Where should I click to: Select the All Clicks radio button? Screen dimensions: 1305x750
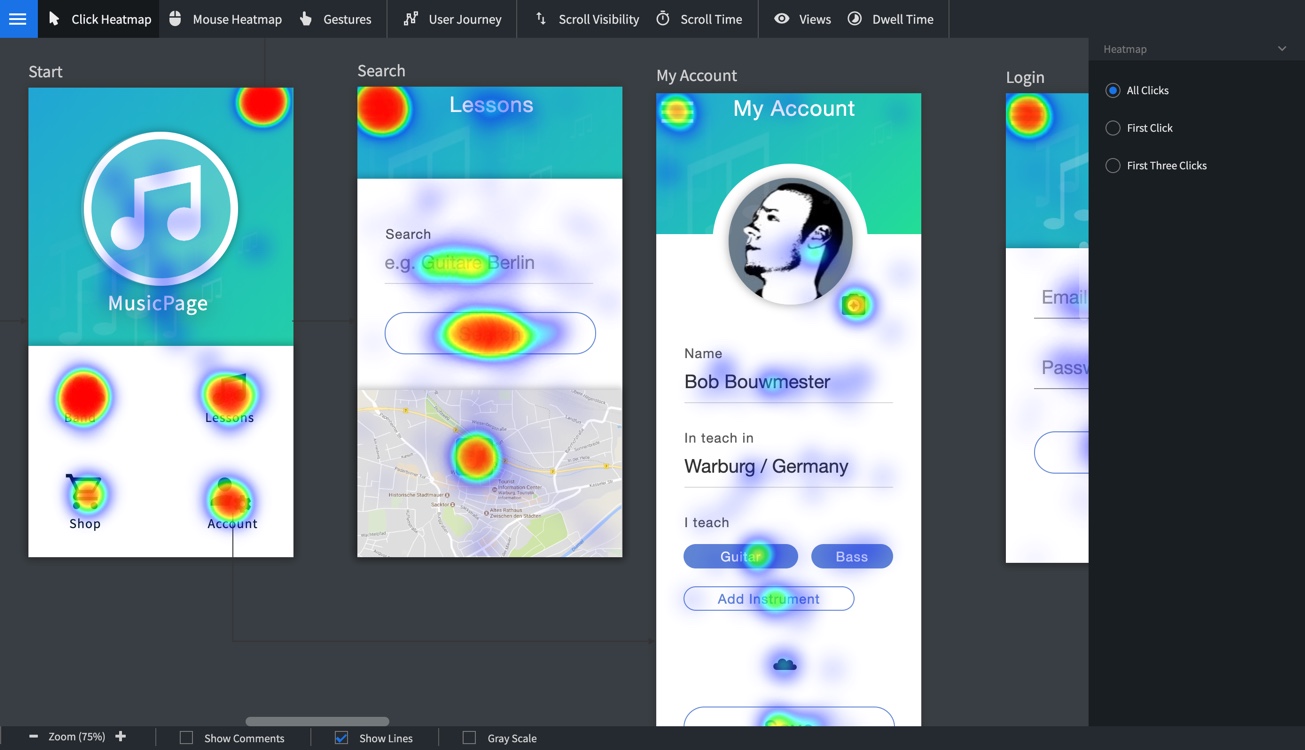[1113, 90]
